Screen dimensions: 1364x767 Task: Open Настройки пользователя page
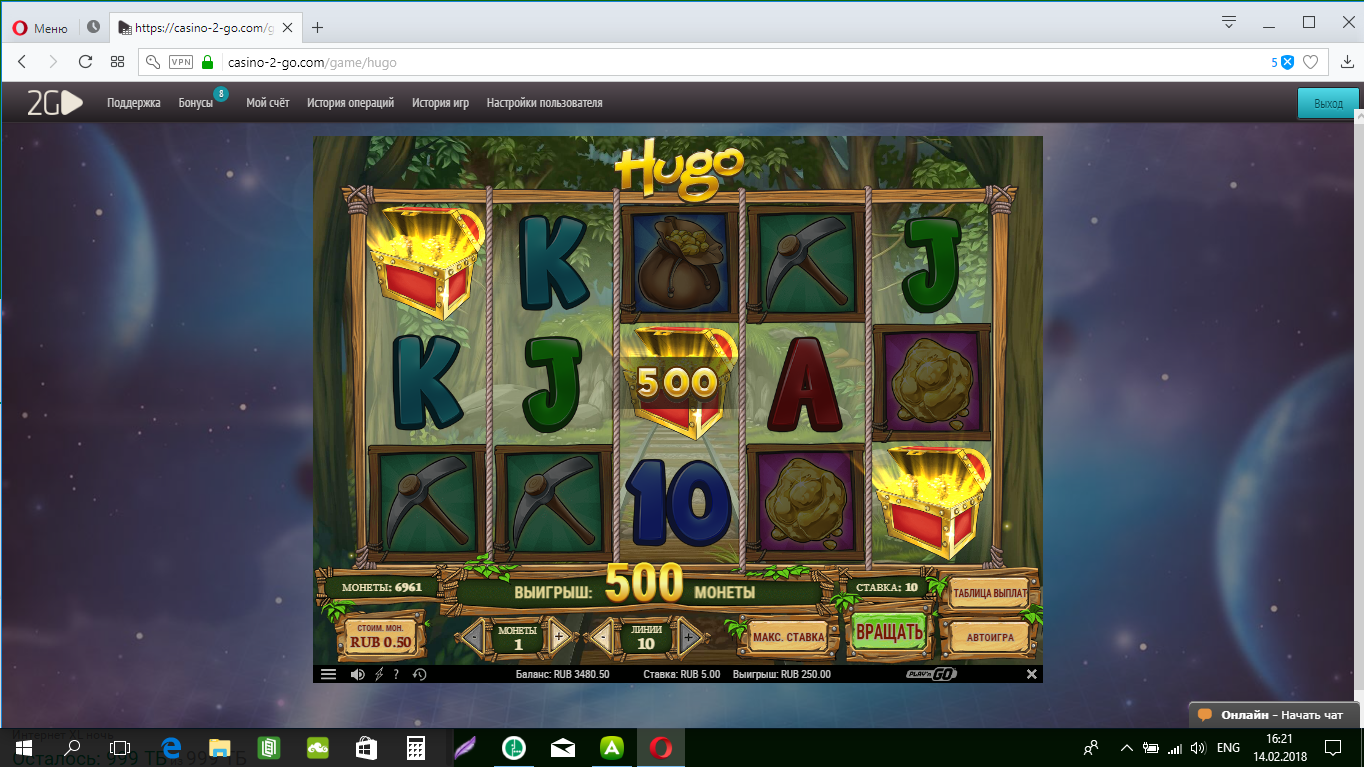pyautogui.click(x=544, y=103)
